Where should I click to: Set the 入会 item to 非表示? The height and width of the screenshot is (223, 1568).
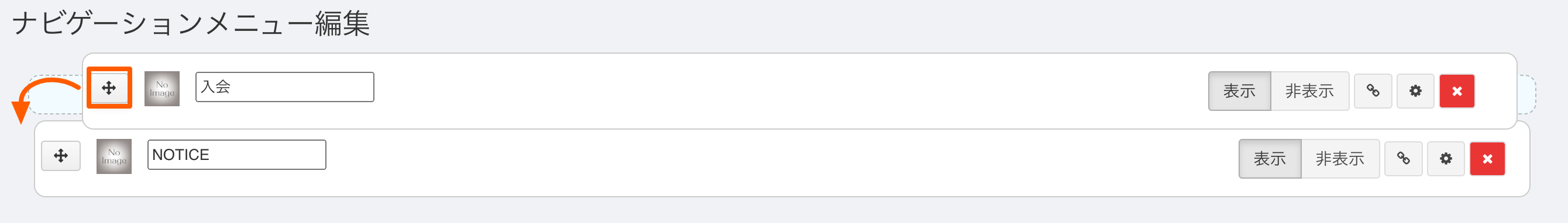[x=1309, y=91]
